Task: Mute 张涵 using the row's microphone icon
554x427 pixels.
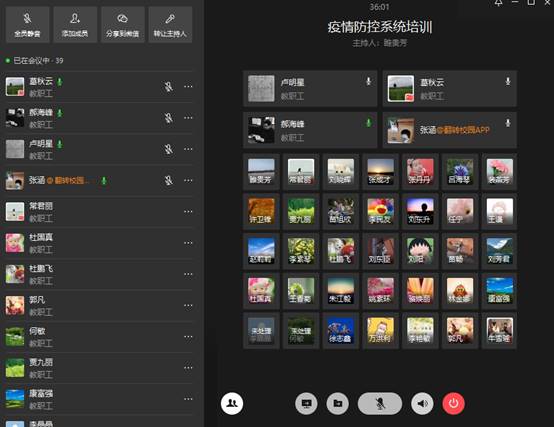Action: pyautogui.click(x=169, y=180)
